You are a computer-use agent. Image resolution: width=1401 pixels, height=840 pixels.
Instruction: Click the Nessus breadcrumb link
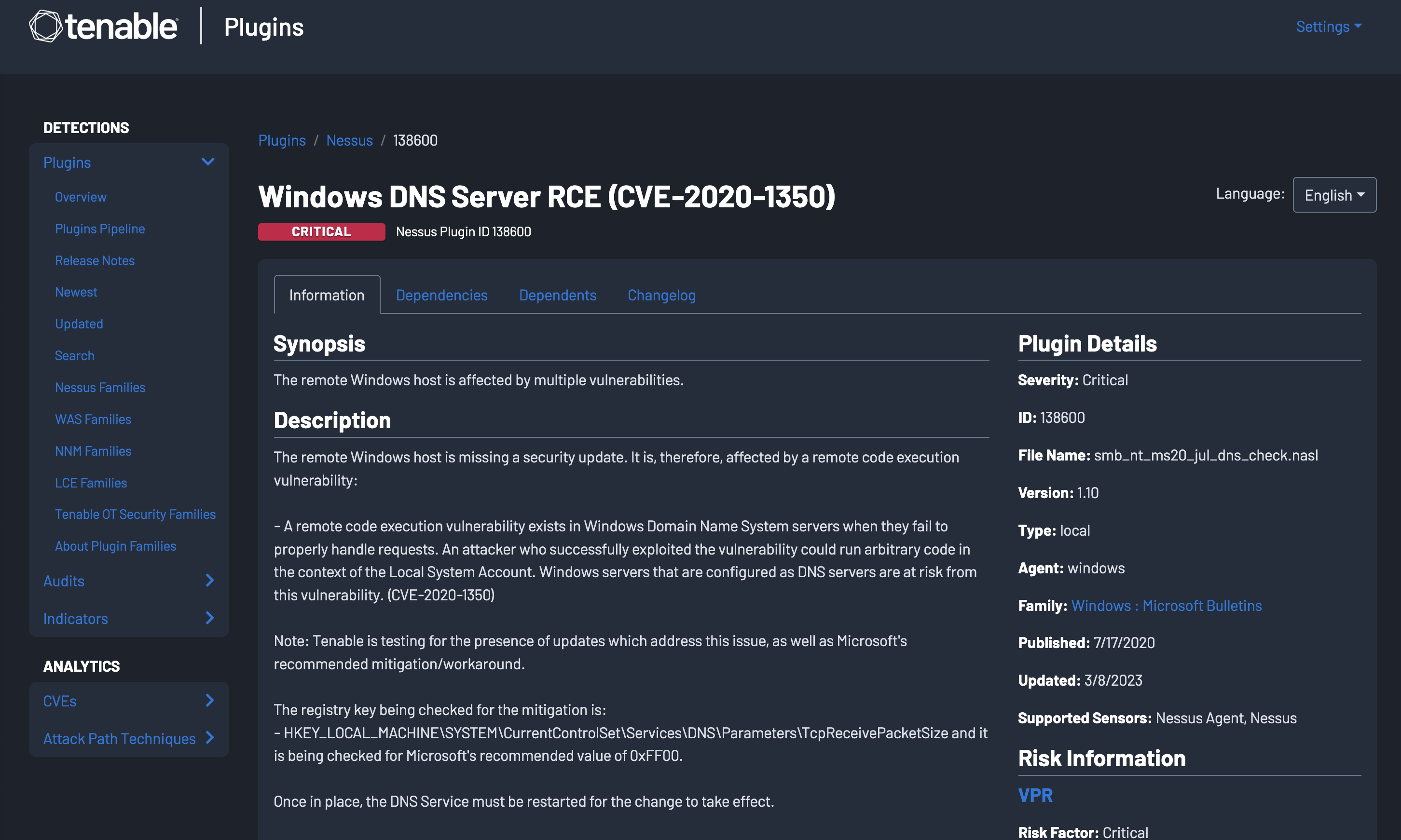[349, 140]
